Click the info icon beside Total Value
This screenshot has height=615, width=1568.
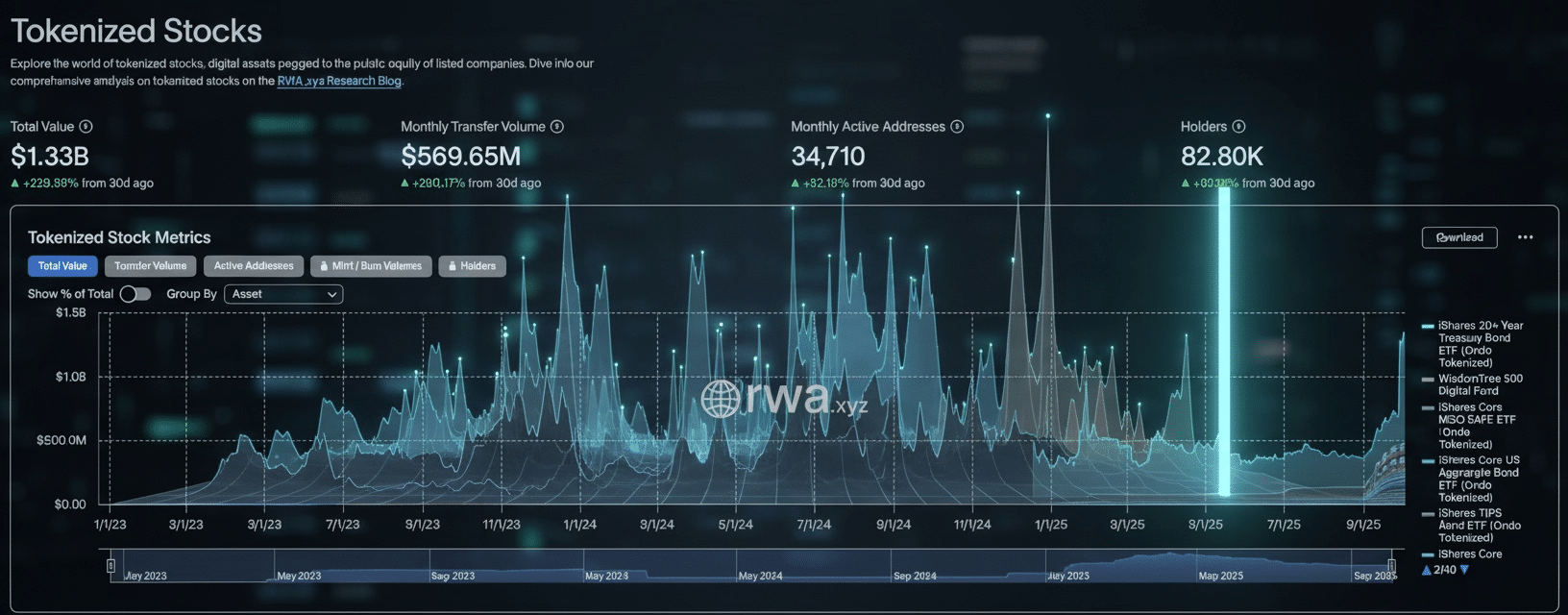click(86, 127)
